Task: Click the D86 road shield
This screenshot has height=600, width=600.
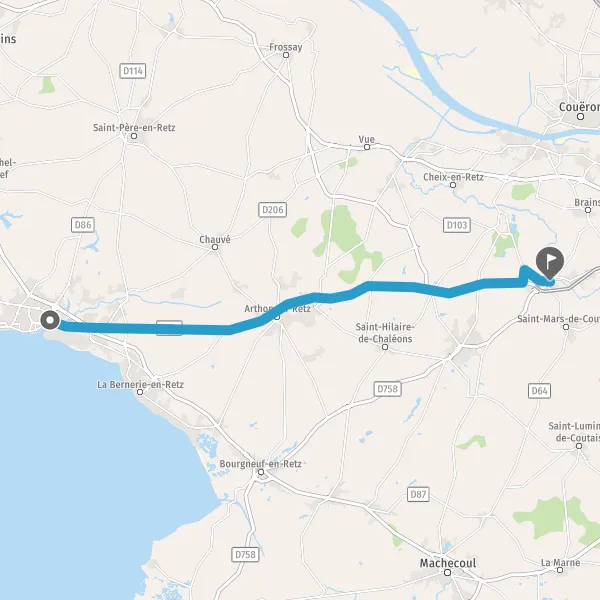Action: [x=83, y=225]
